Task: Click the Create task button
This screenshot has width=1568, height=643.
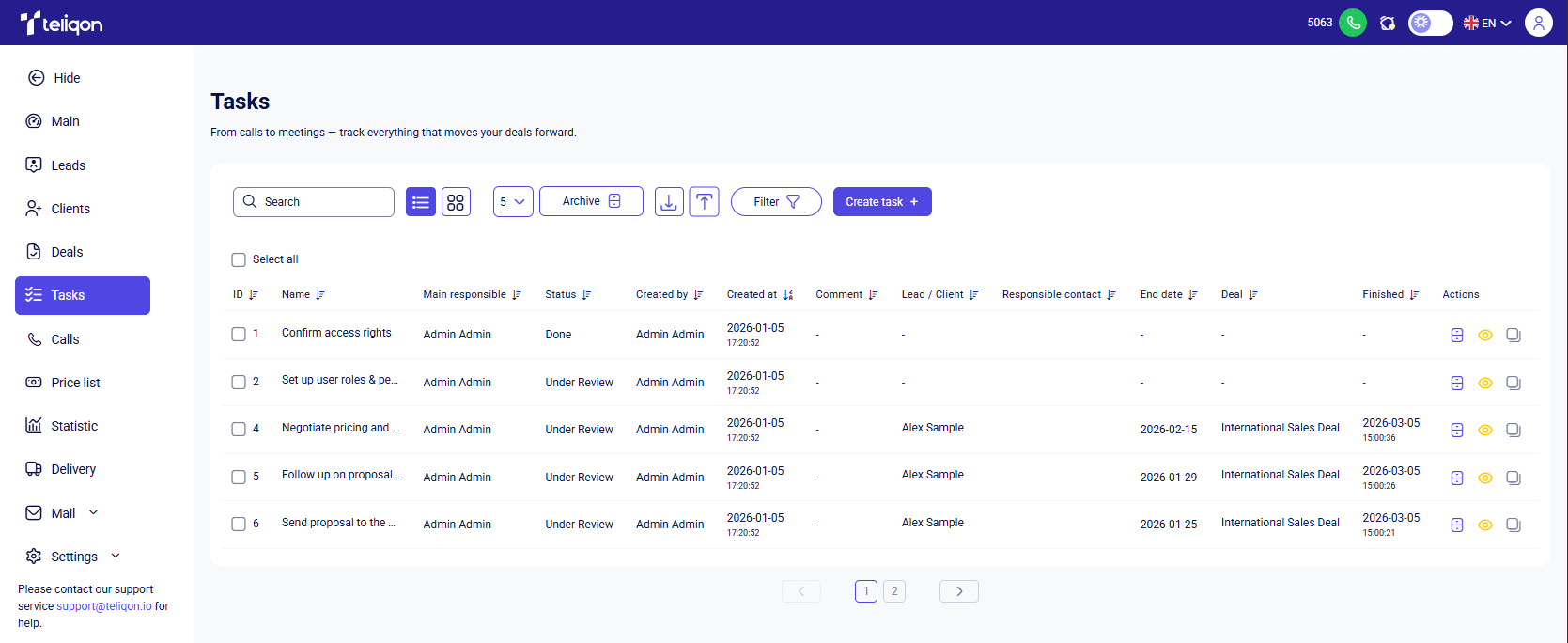Action: (881, 202)
